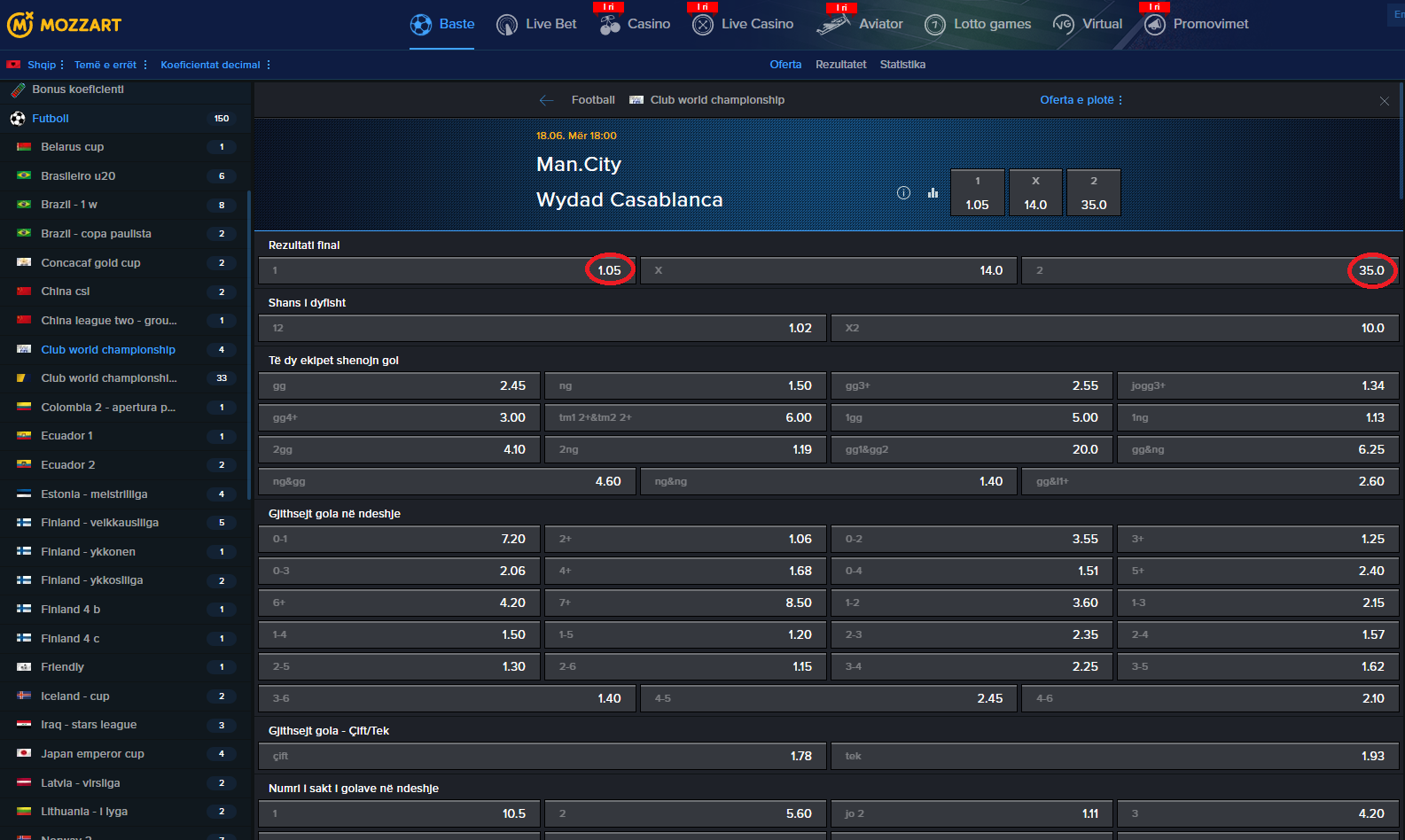Open the Virtual games icon
This screenshot has width=1405, height=840.
pyautogui.click(x=1063, y=25)
